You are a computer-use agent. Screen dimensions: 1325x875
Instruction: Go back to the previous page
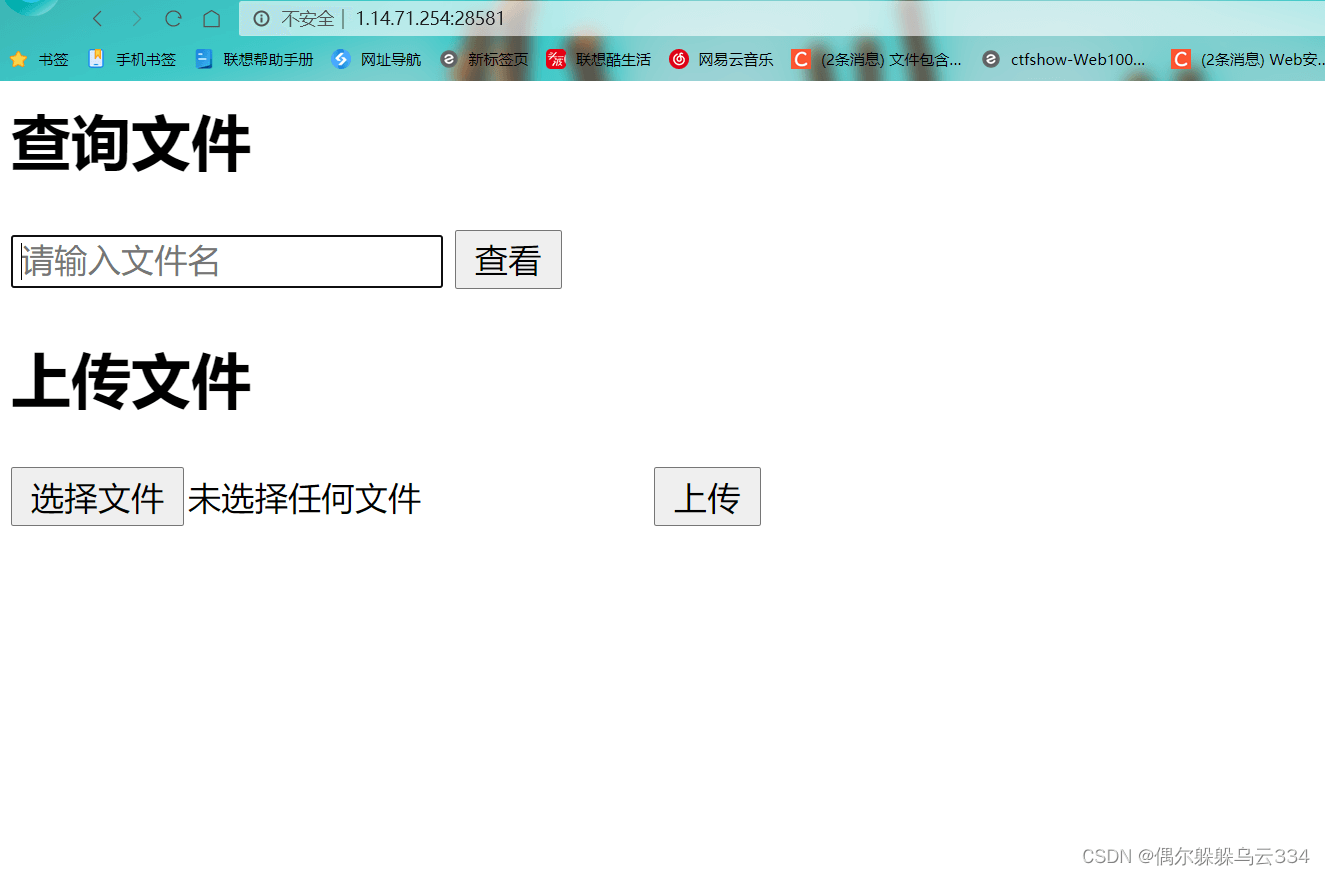97,19
